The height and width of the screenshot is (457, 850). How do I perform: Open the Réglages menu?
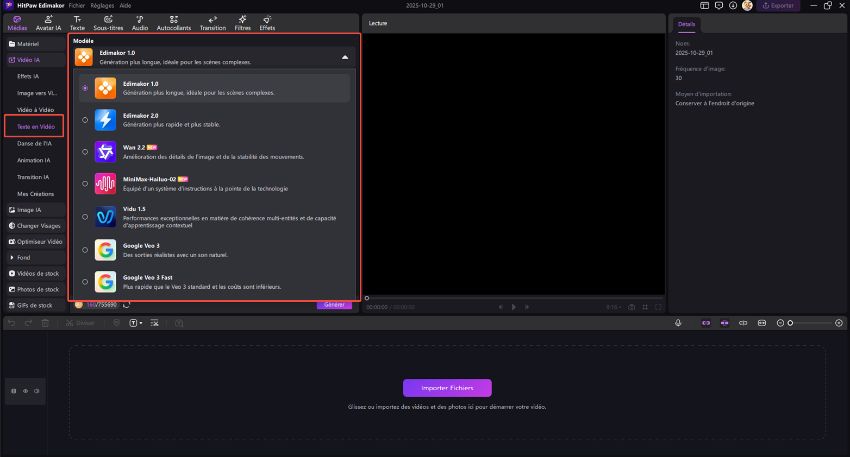(x=102, y=5)
